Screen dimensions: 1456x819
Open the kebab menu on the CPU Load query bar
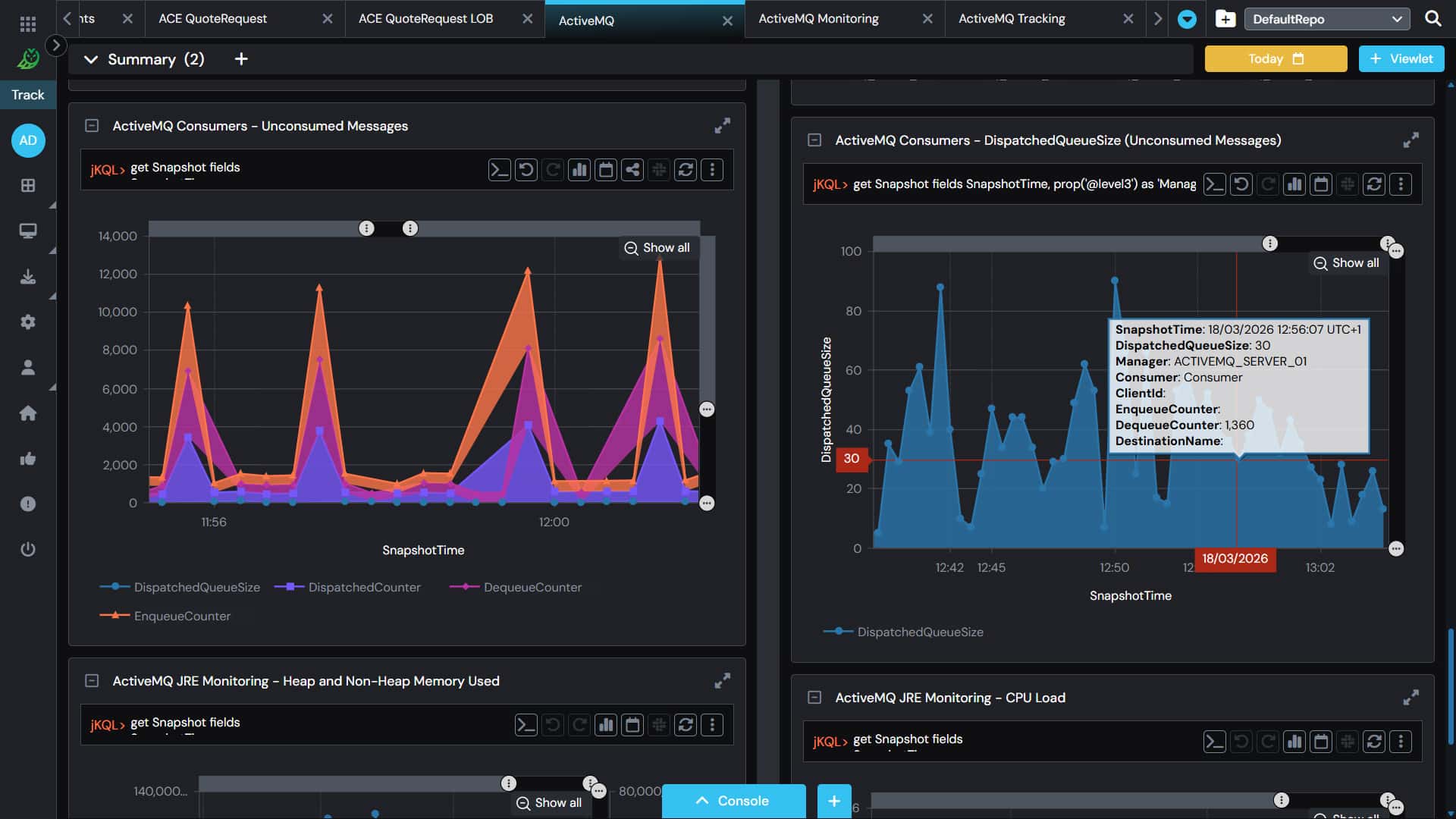pos(1401,742)
